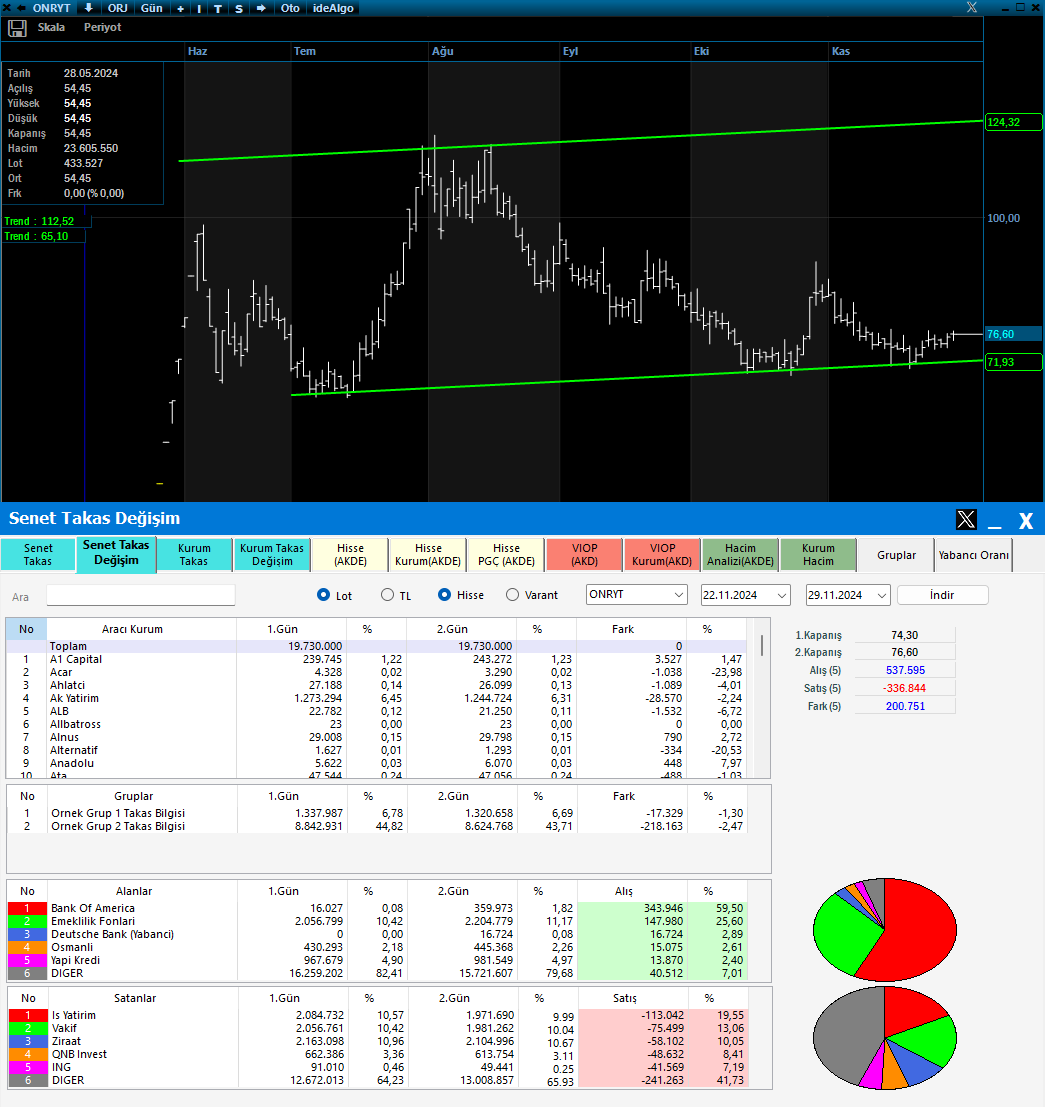This screenshot has height=1107, width=1045.
Task: Select the Varant radio button
Action: coord(513,594)
